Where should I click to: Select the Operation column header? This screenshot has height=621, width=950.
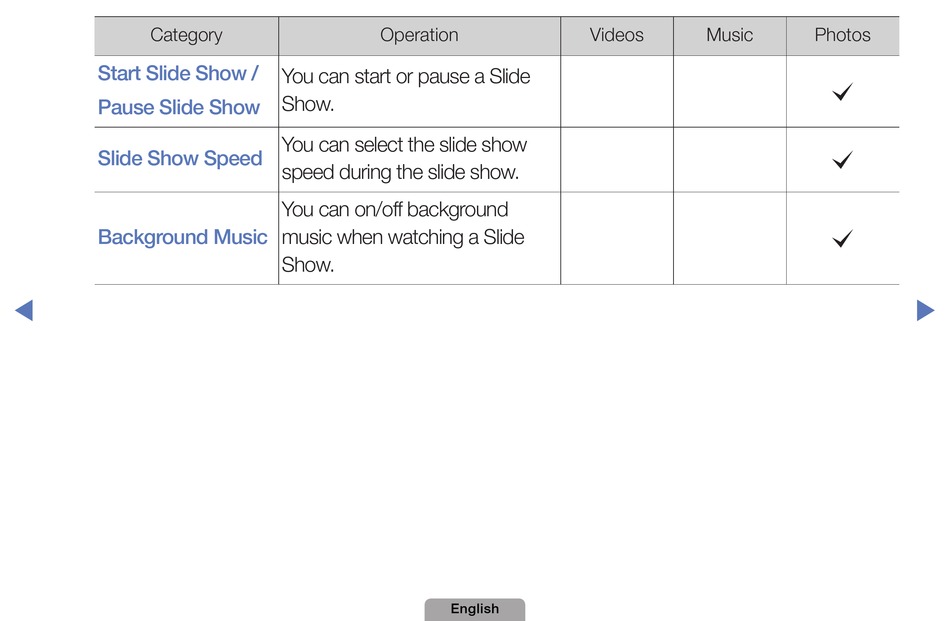[x=419, y=36]
